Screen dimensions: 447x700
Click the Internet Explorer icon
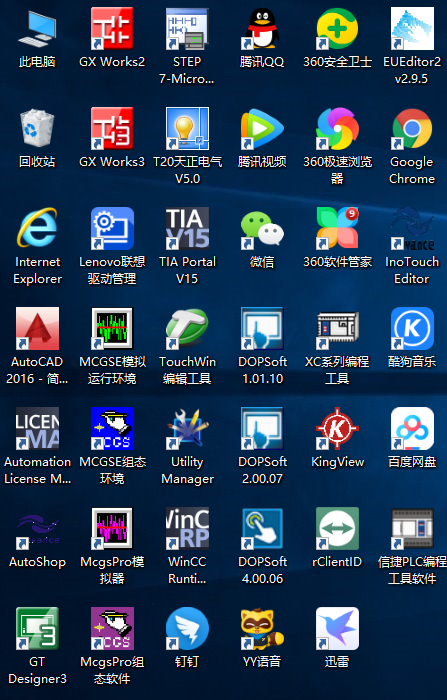click(38, 229)
